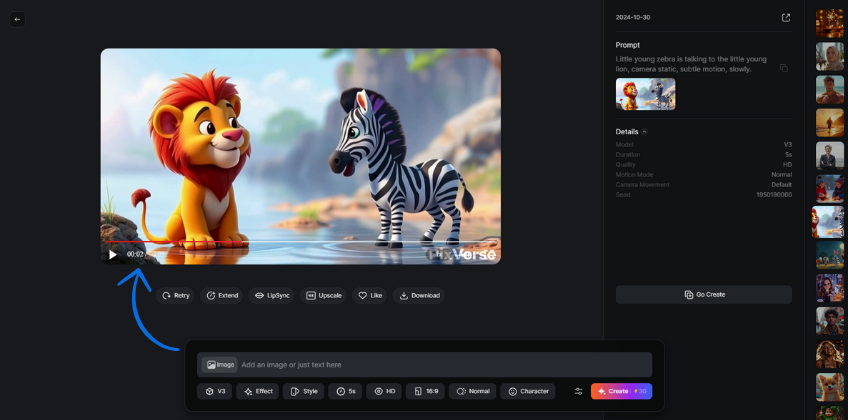Play the lion and zebra video
The height and width of the screenshot is (420, 848).
pos(112,254)
